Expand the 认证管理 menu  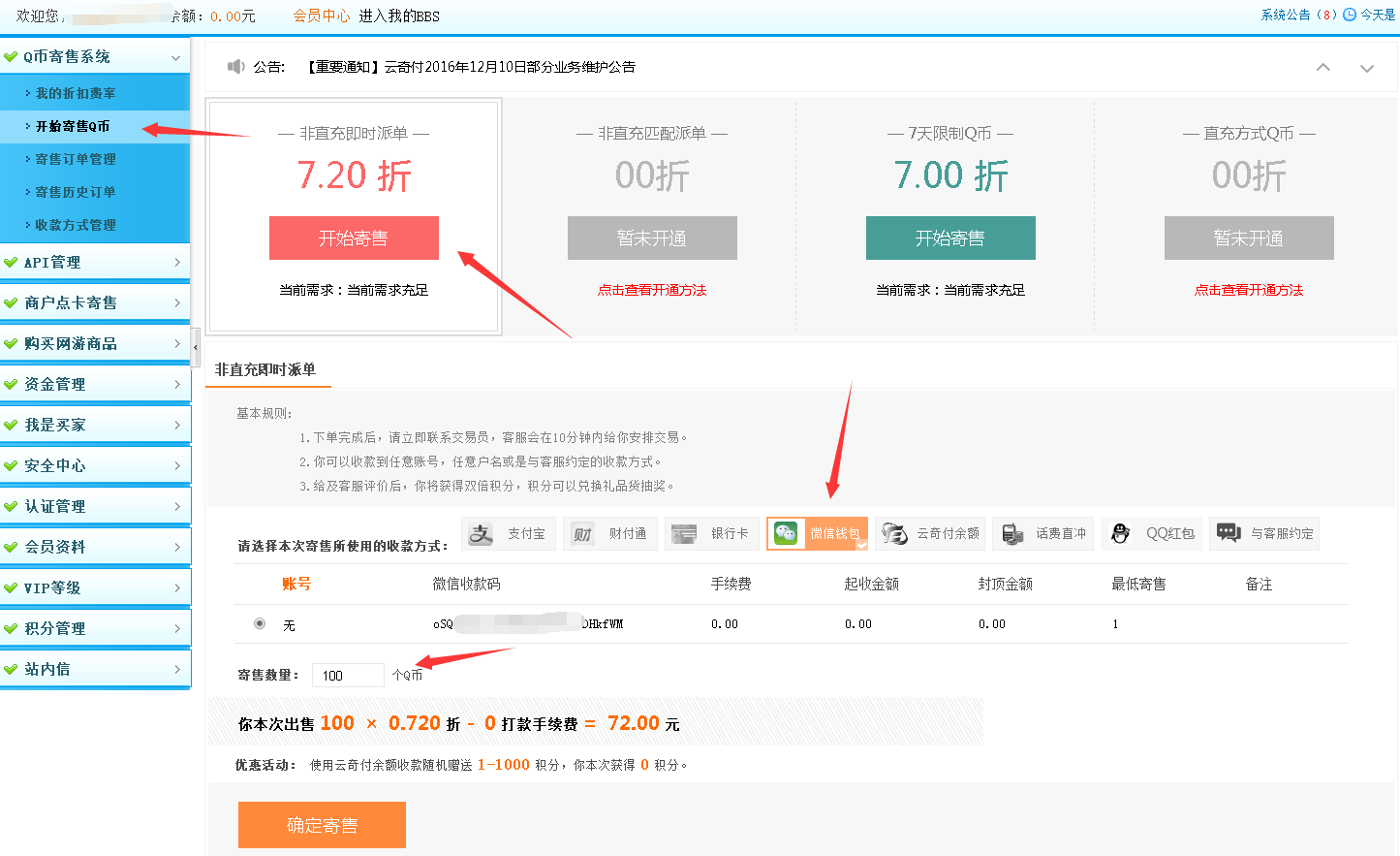click(177, 506)
